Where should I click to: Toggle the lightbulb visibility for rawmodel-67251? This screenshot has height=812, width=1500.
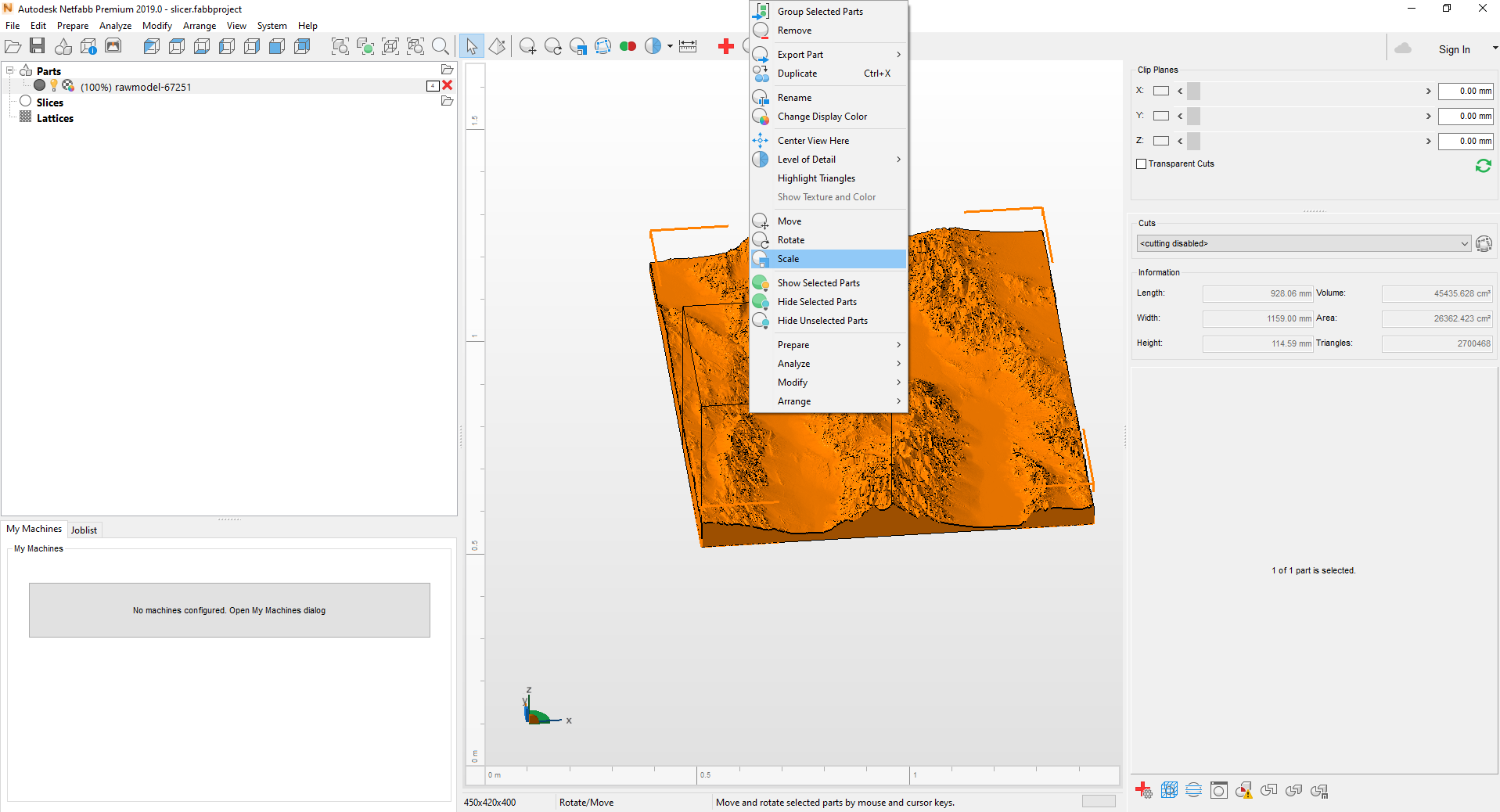tap(53, 85)
